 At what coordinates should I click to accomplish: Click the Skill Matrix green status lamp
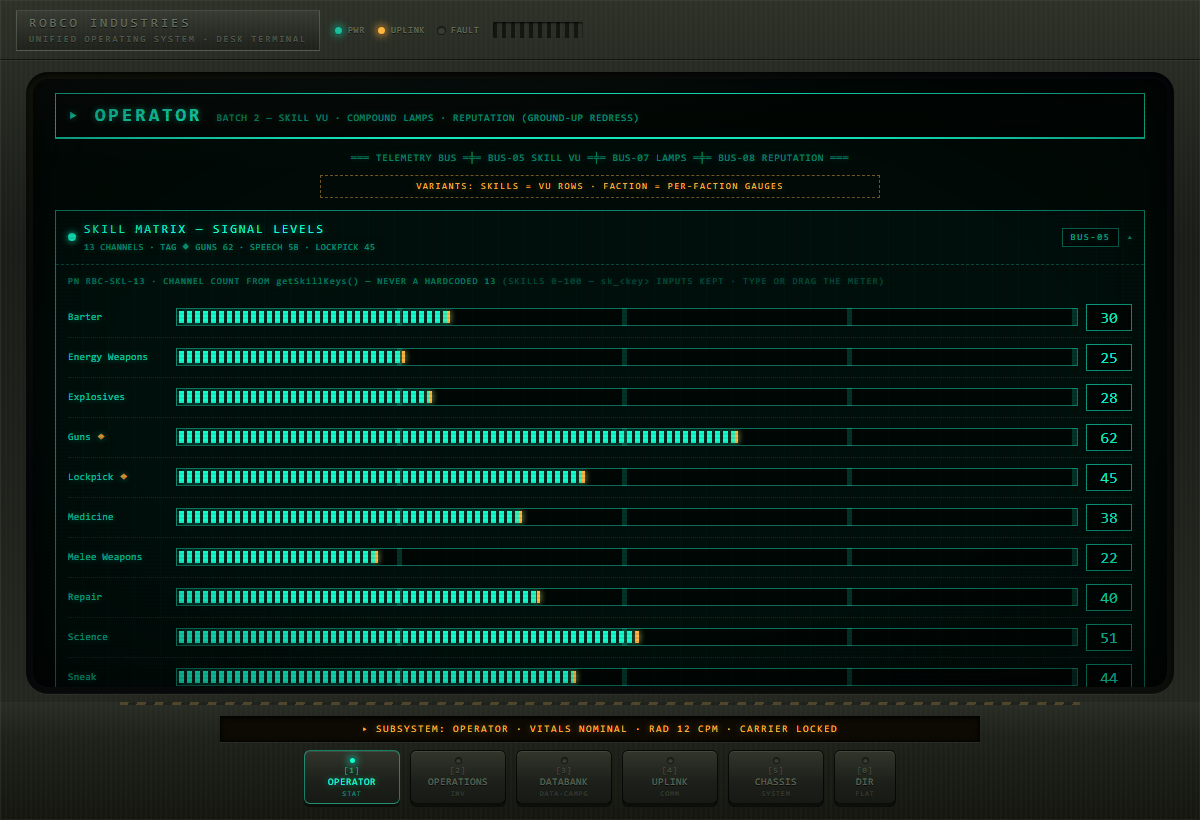click(72, 237)
